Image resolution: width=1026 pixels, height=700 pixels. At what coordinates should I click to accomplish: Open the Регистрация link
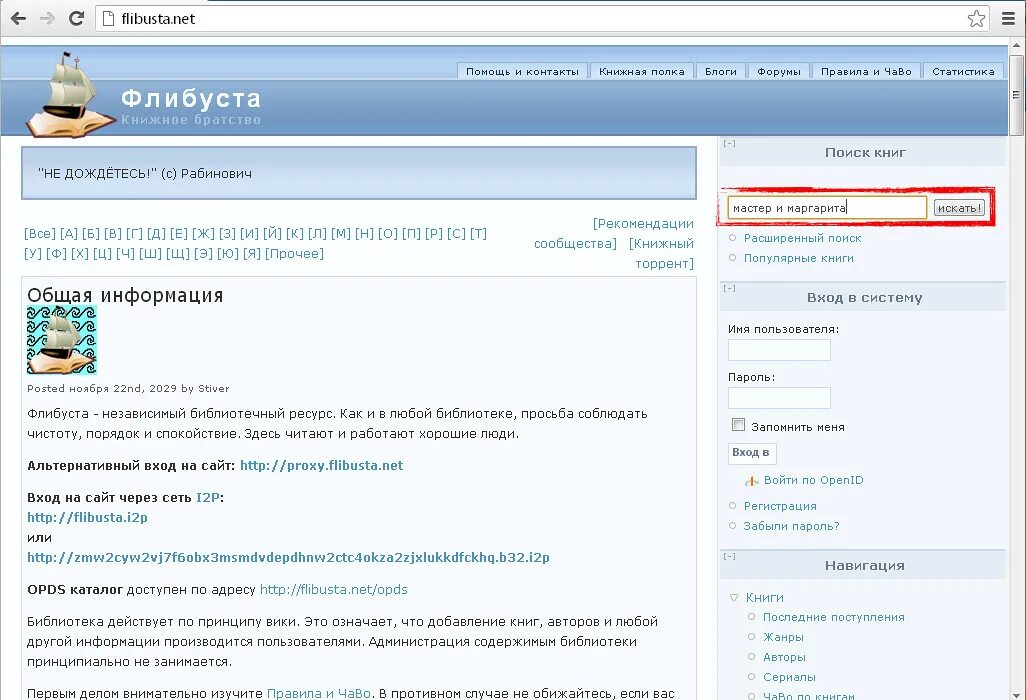(780, 506)
